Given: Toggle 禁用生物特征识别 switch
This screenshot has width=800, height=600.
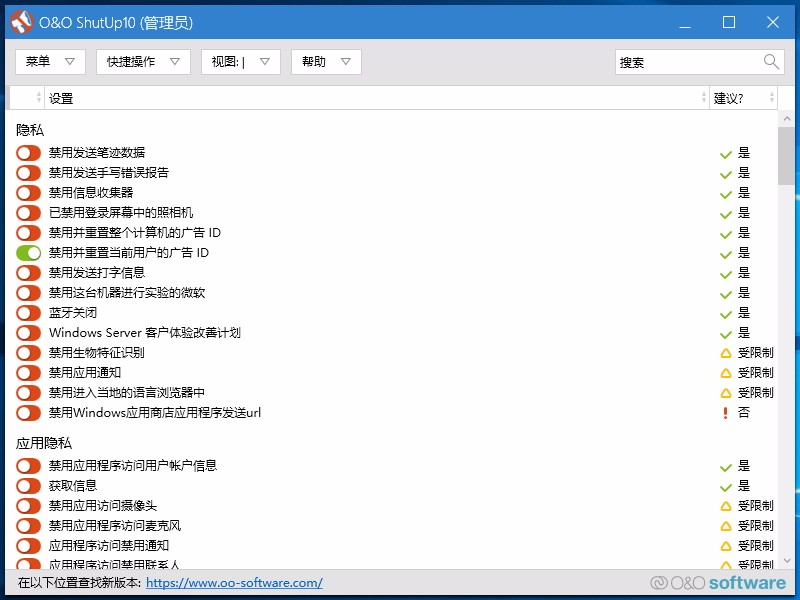Looking at the screenshot, I should pos(28,353).
